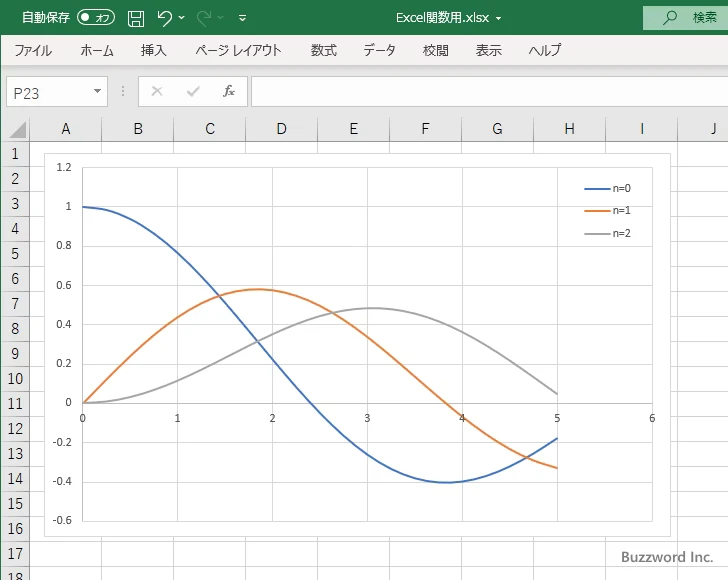Click the horizontal axis label 6
Screen dimensions: 728x580
coord(652,418)
